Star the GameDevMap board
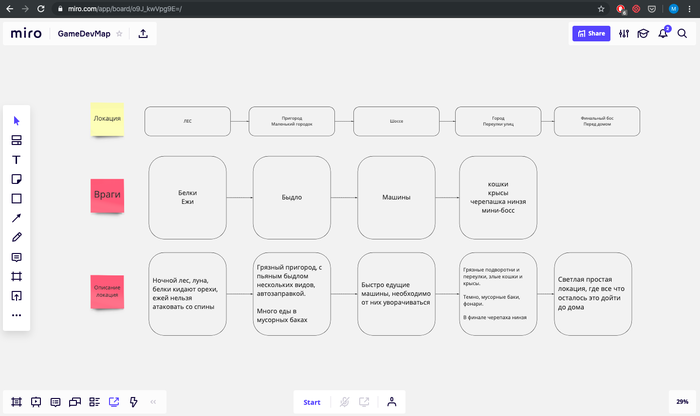This screenshot has height=416, width=700. click(x=119, y=33)
